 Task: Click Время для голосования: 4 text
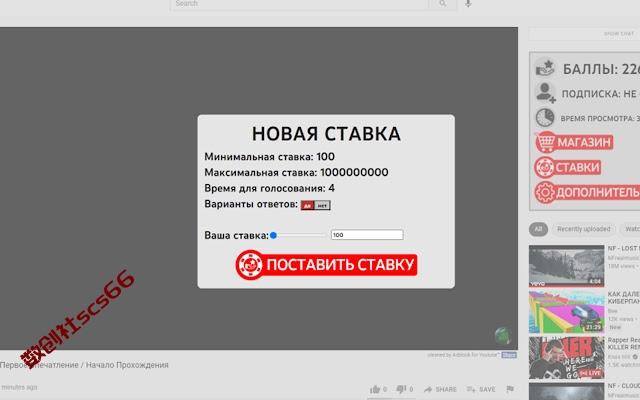click(269, 188)
